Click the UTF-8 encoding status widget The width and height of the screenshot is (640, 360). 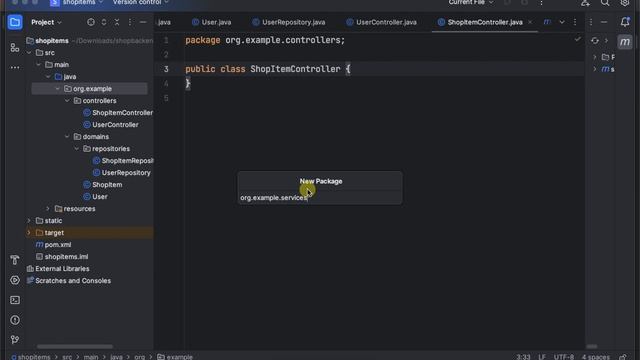[564, 357]
